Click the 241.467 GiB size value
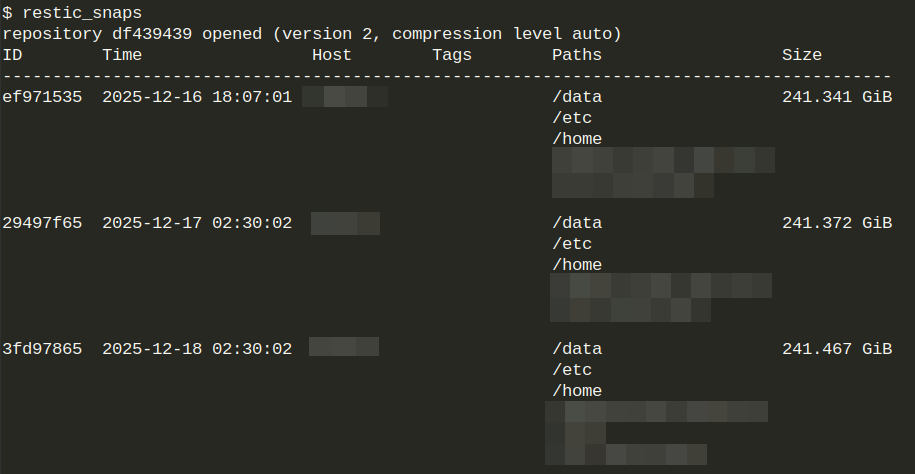 click(x=837, y=349)
